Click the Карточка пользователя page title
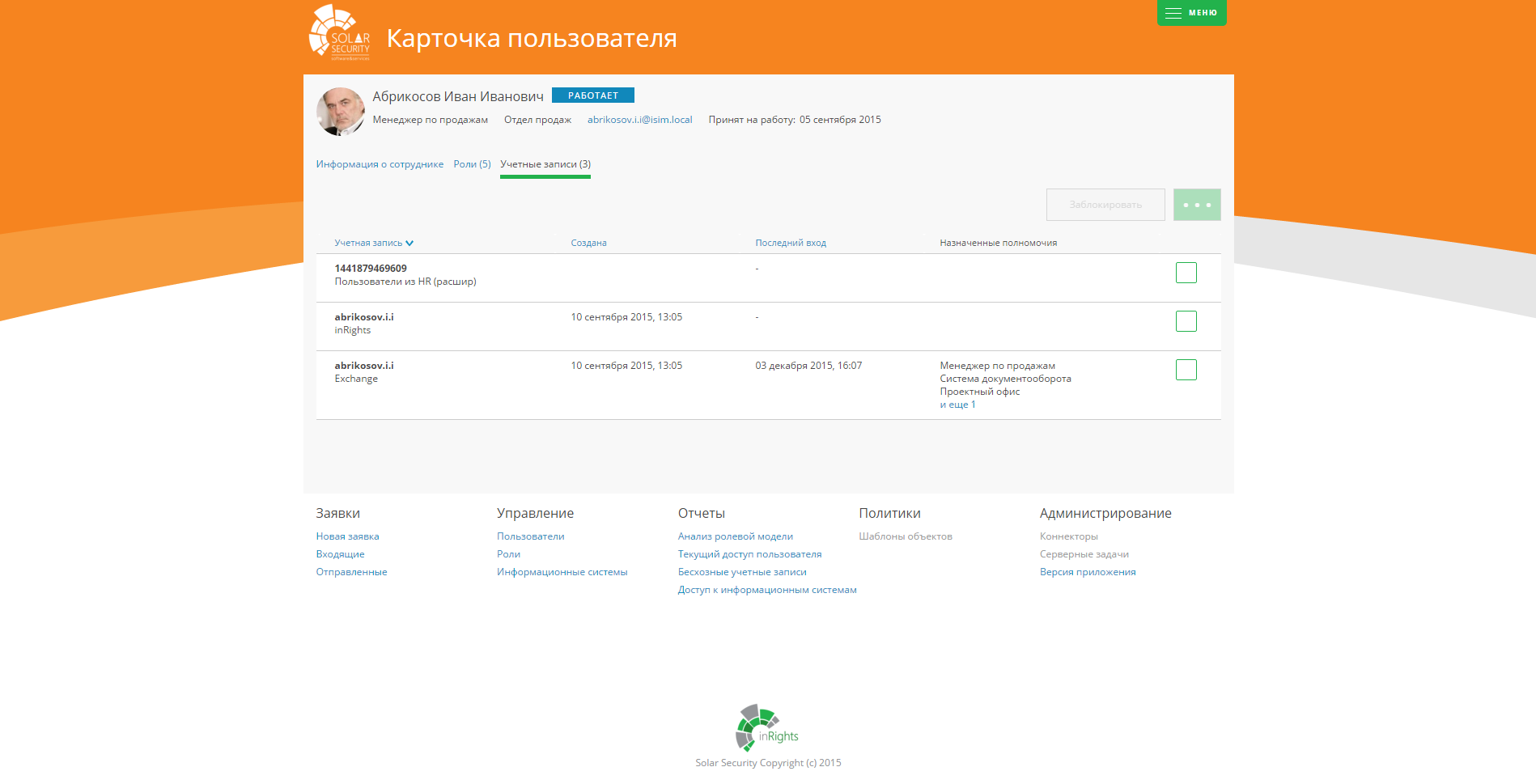 pos(532,38)
